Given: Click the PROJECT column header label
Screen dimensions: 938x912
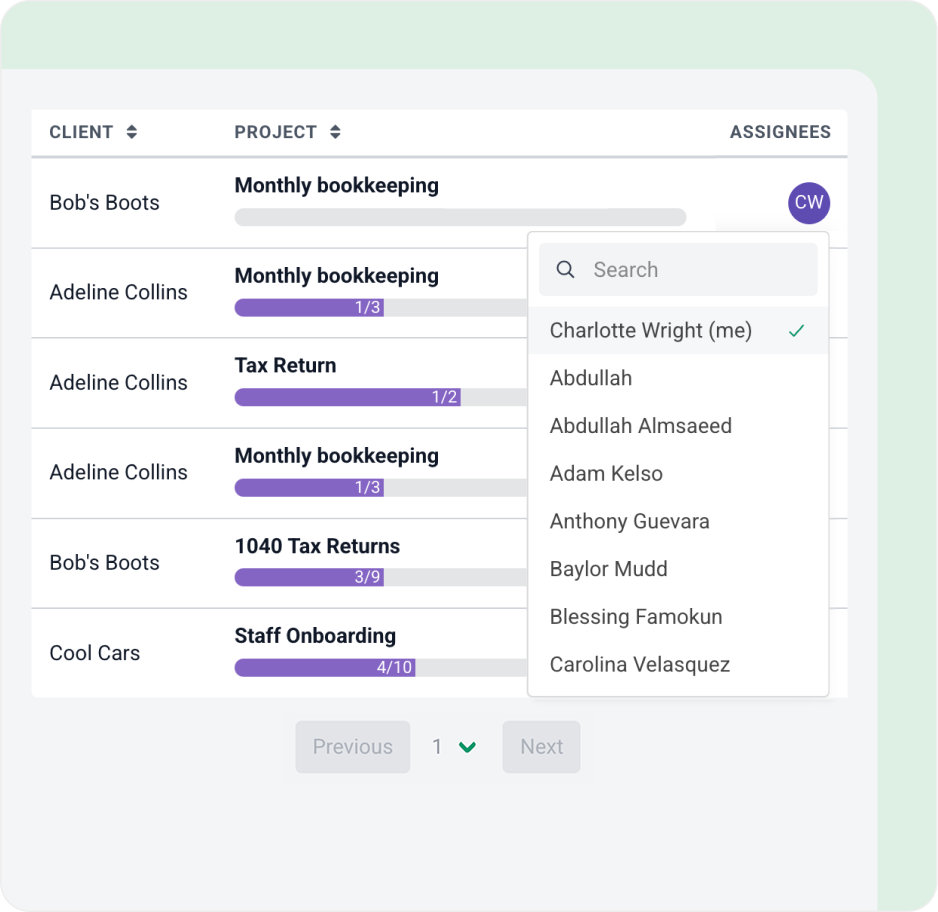Looking at the screenshot, I should coord(275,132).
